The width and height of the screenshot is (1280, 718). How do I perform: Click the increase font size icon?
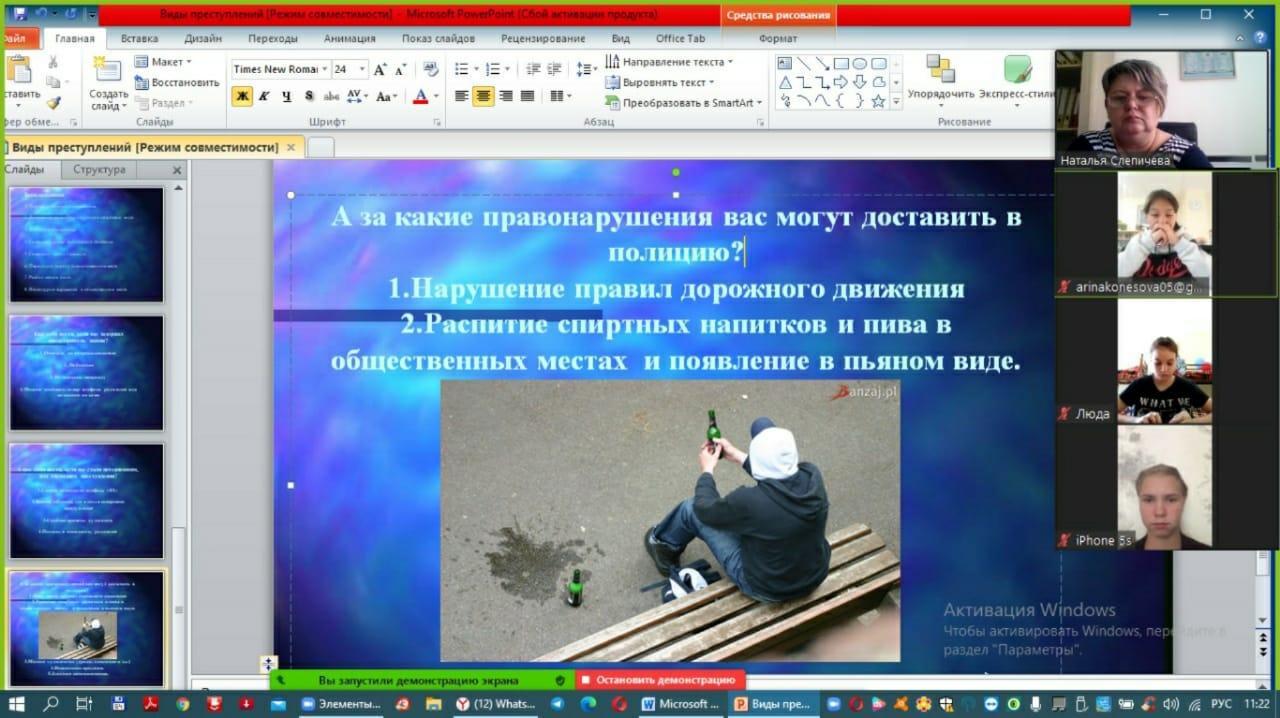click(x=380, y=70)
